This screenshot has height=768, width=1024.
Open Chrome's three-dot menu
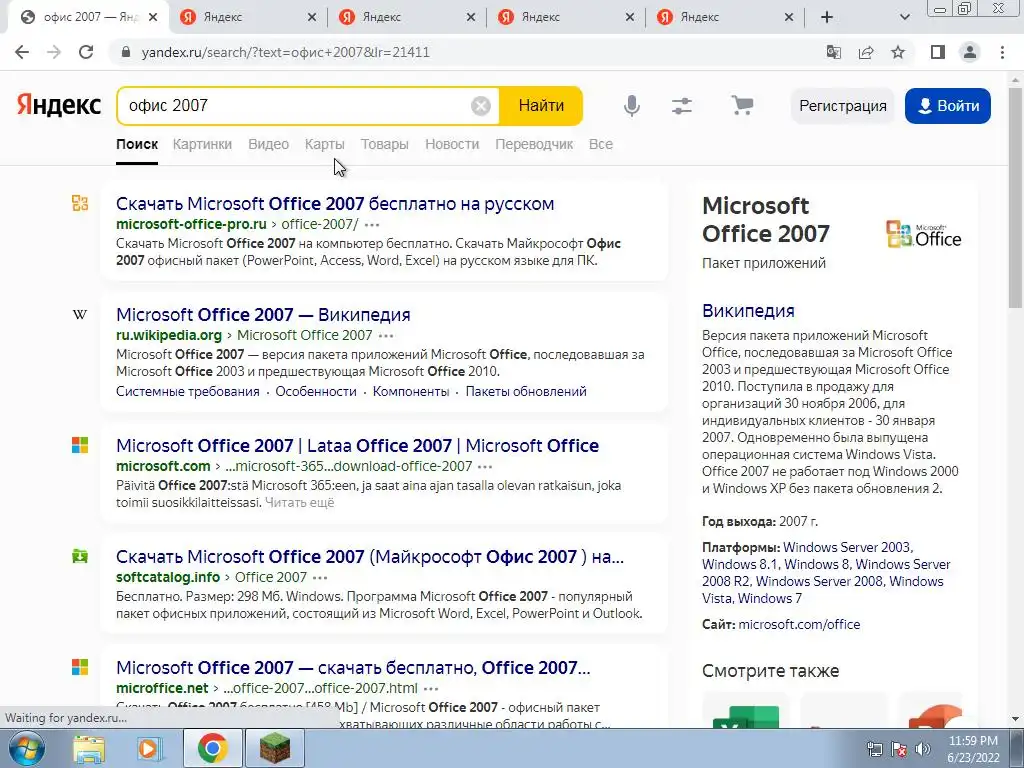pos(1002,52)
